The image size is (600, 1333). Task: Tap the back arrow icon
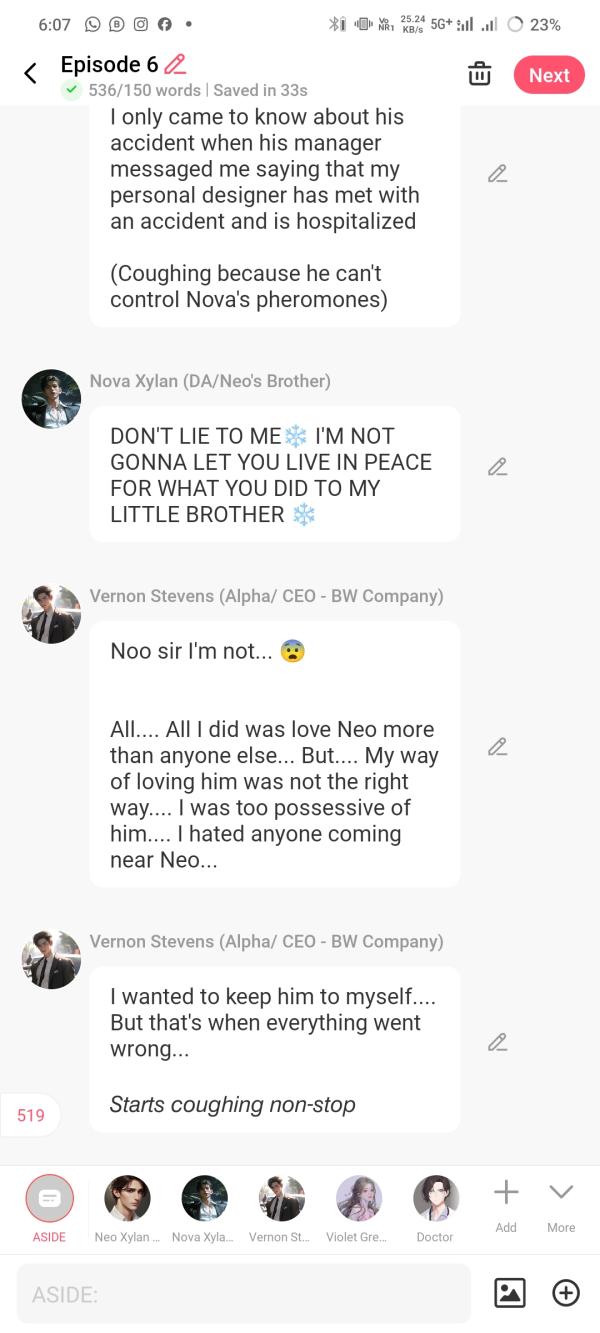point(30,73)
